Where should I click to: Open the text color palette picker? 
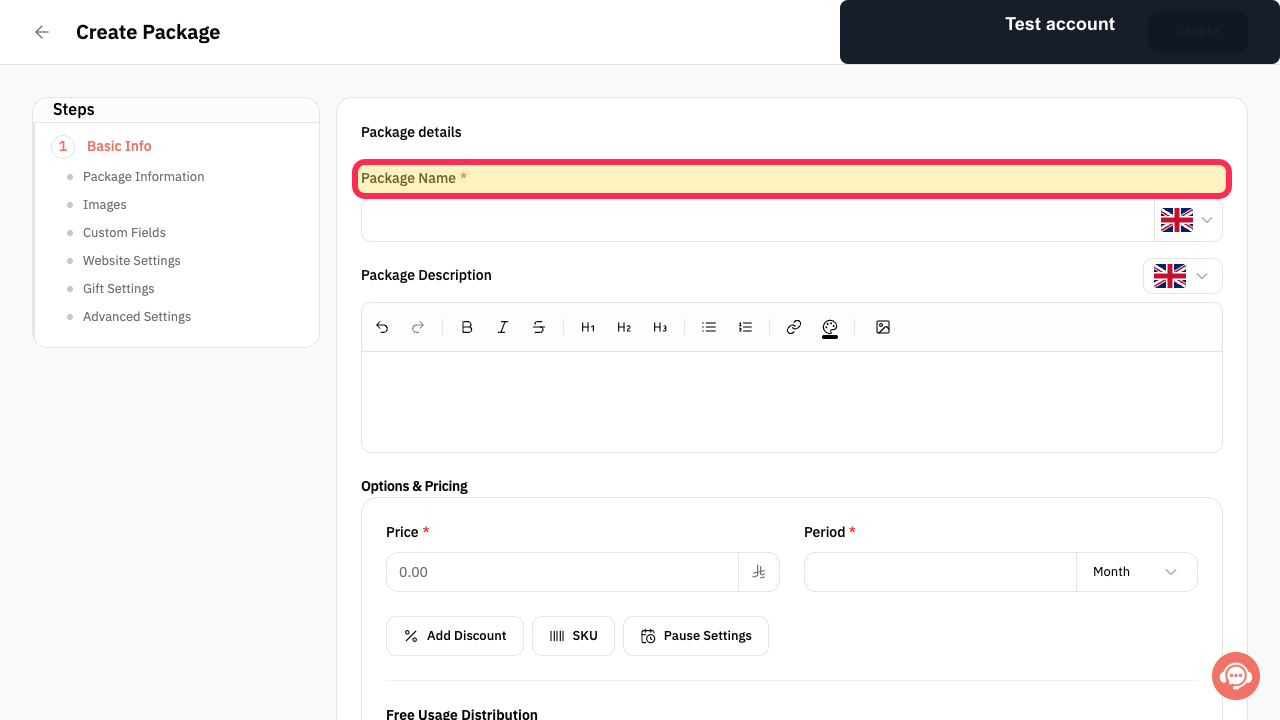(830, 328)
